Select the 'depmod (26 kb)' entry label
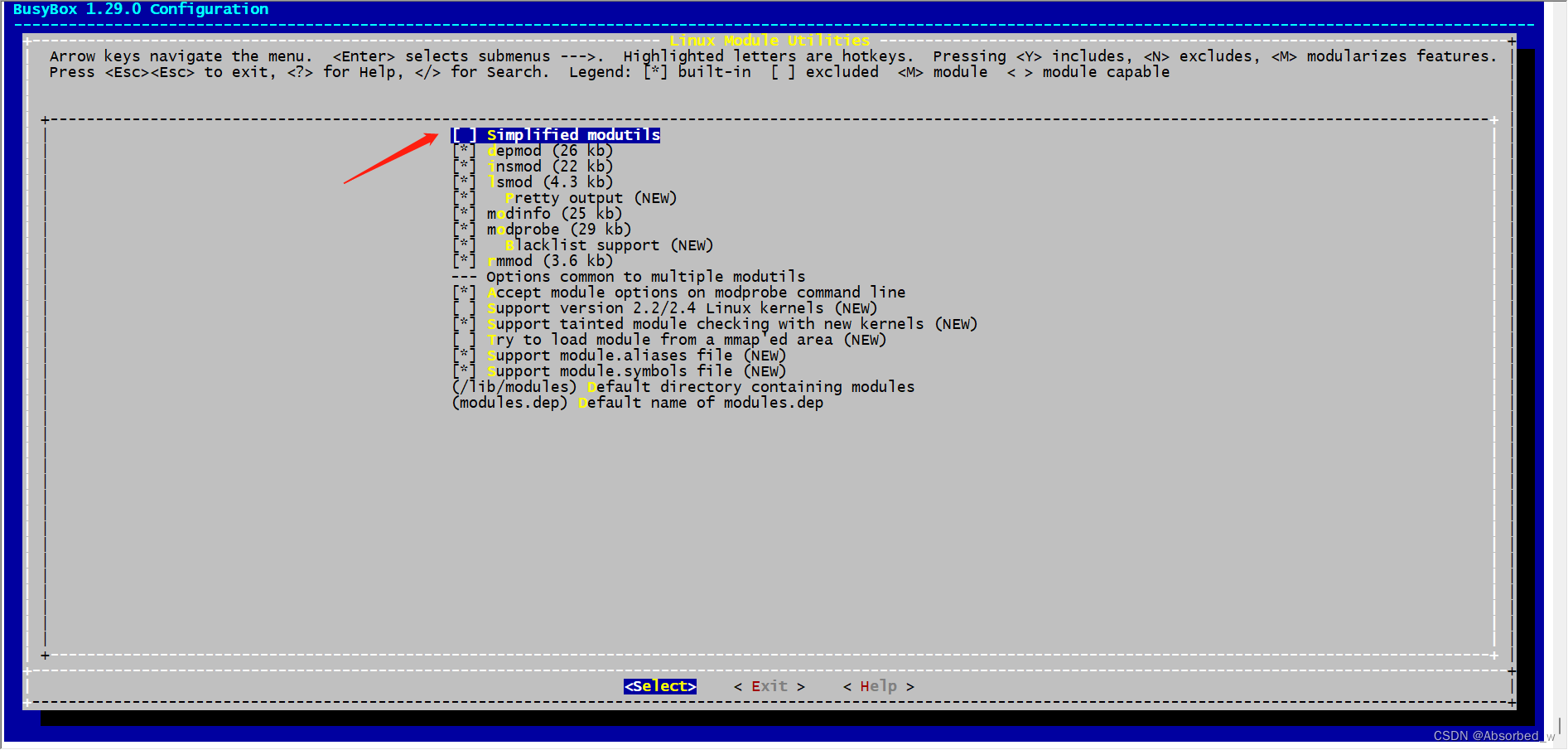The image size is (1568, 750). pos(550,151)
